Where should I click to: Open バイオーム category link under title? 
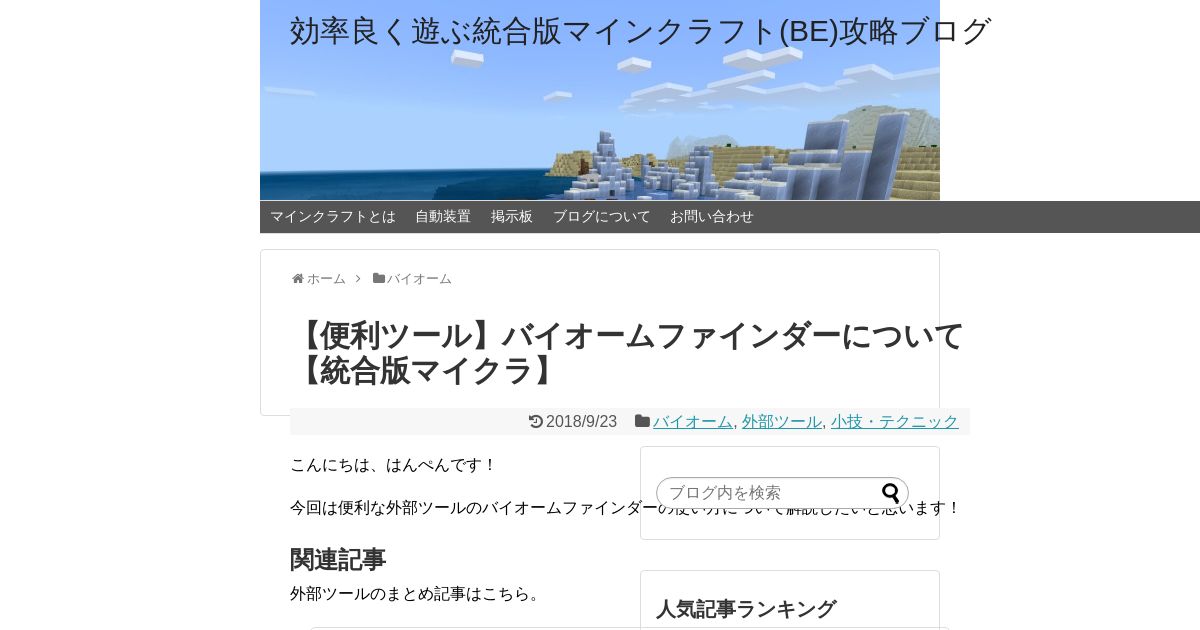693,422
